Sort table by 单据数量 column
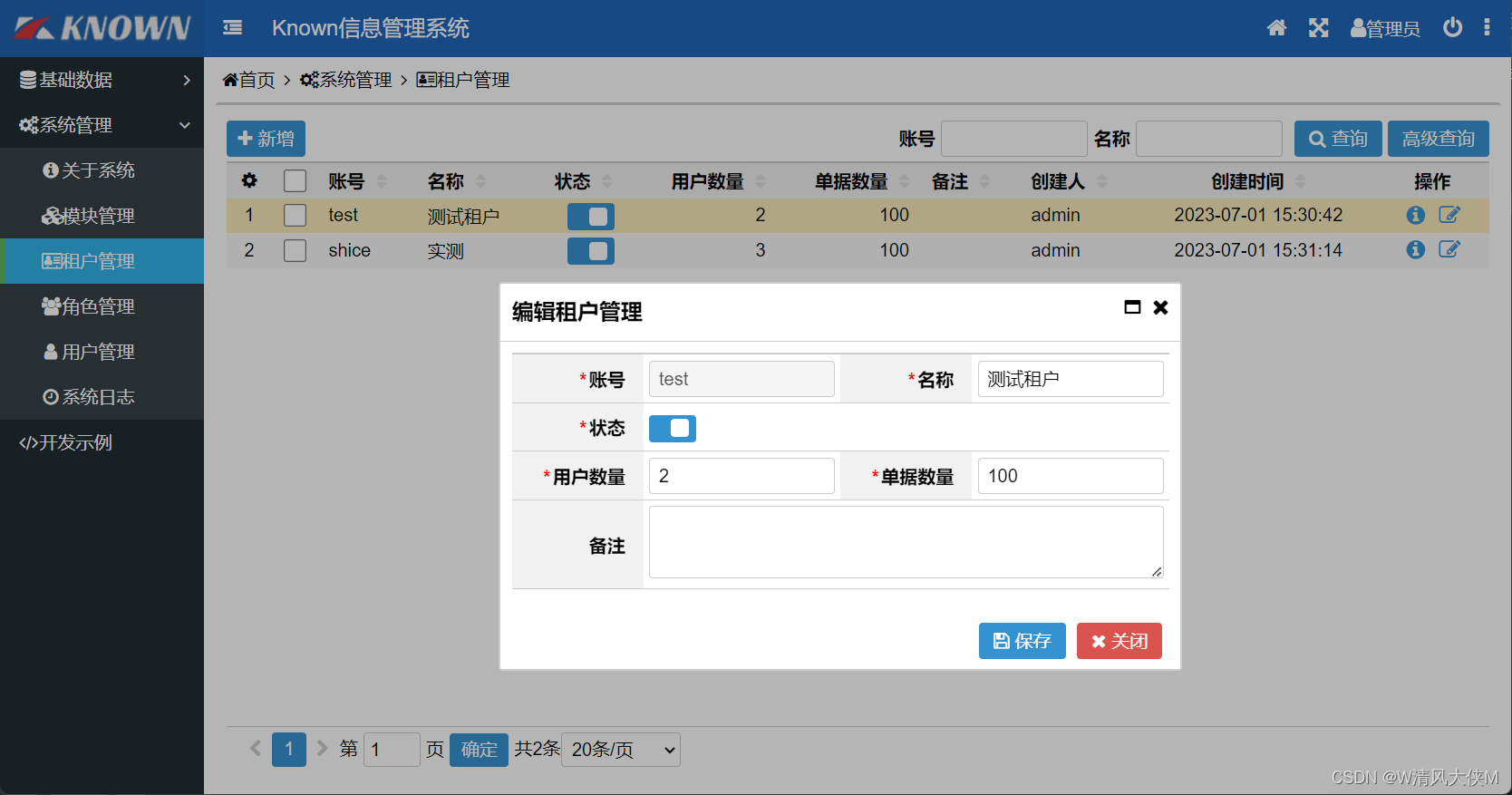The image size is (1512, 795). (904, 181)
